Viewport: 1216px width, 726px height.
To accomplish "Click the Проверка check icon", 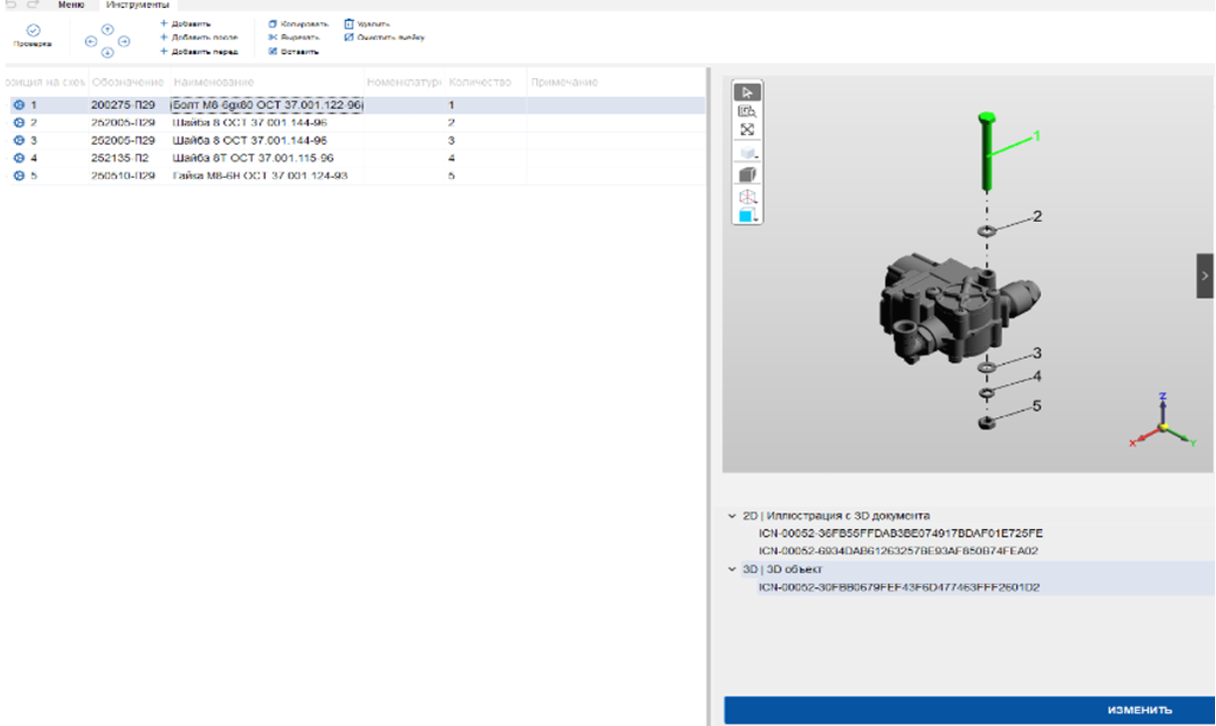I will (33, 31).
